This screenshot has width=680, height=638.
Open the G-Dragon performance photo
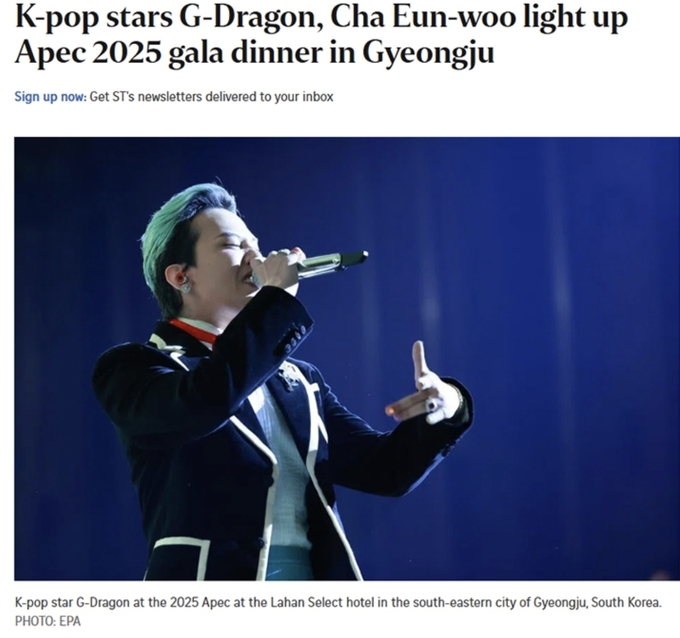tap(347, 359)
